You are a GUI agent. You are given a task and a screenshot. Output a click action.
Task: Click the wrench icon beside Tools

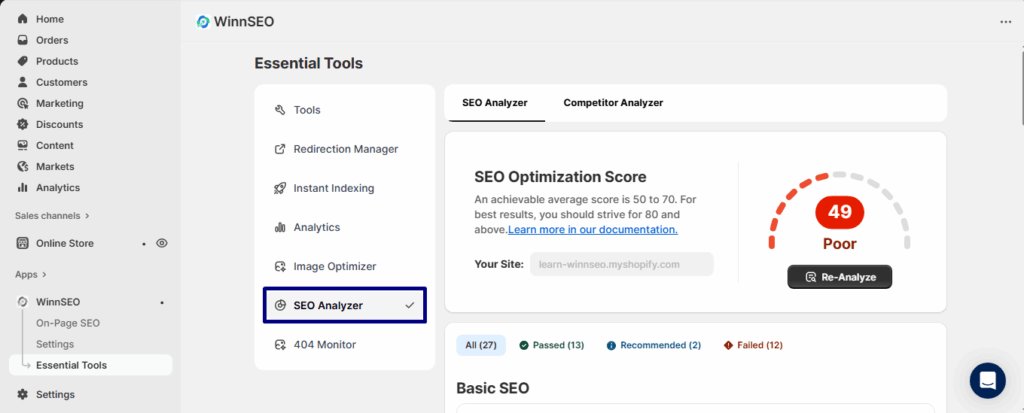point(280,110)
